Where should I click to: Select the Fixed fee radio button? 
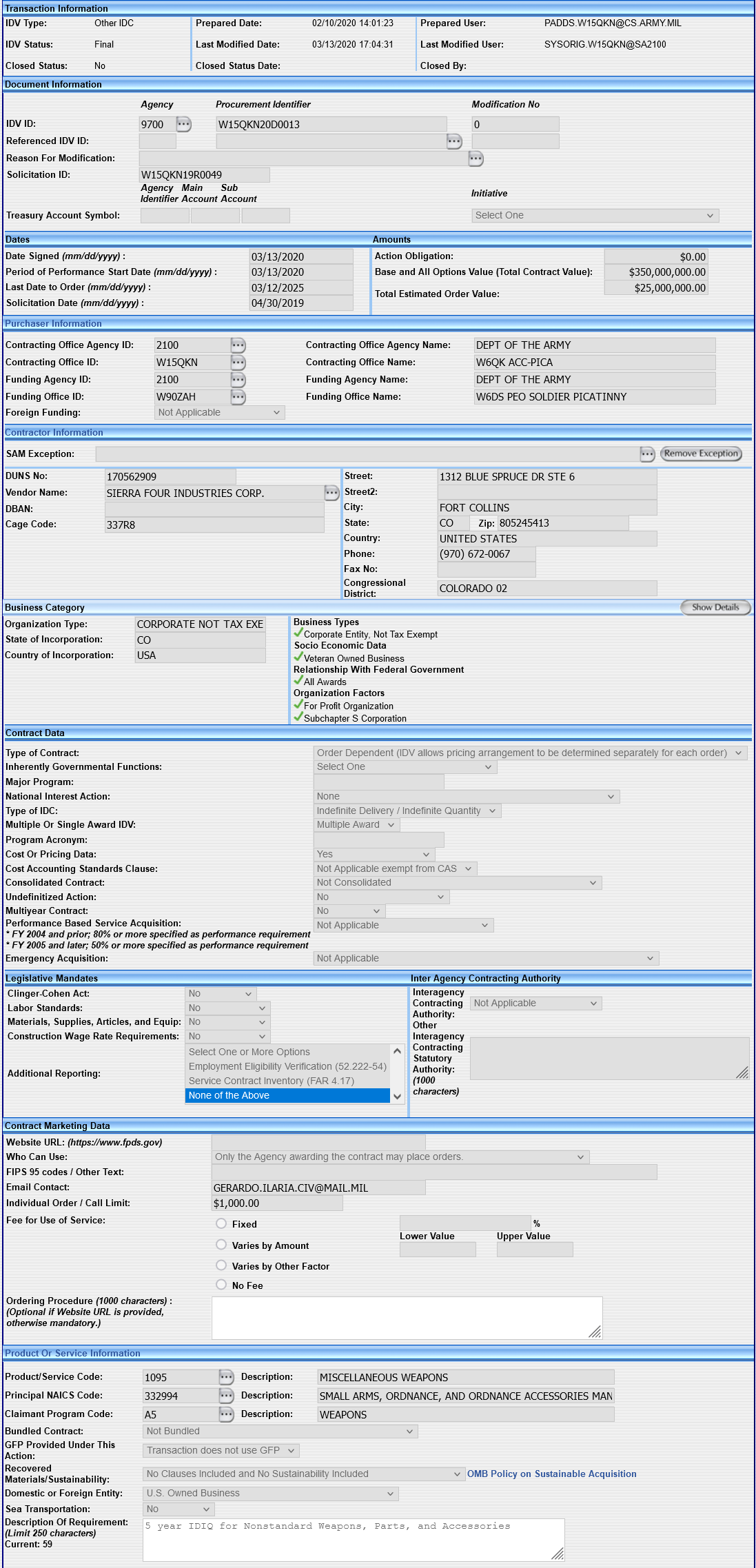(x=221, y=1223)
